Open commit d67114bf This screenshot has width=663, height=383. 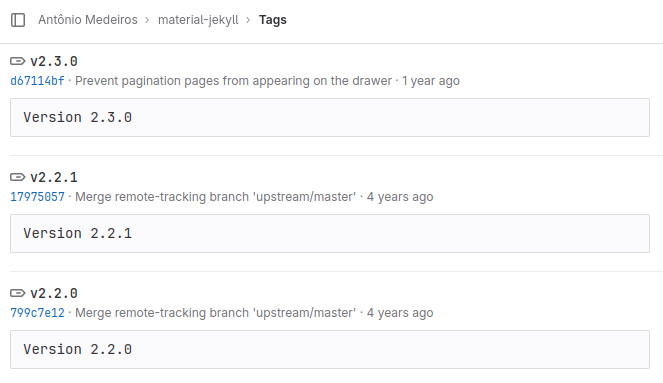(x=37, y=81)
